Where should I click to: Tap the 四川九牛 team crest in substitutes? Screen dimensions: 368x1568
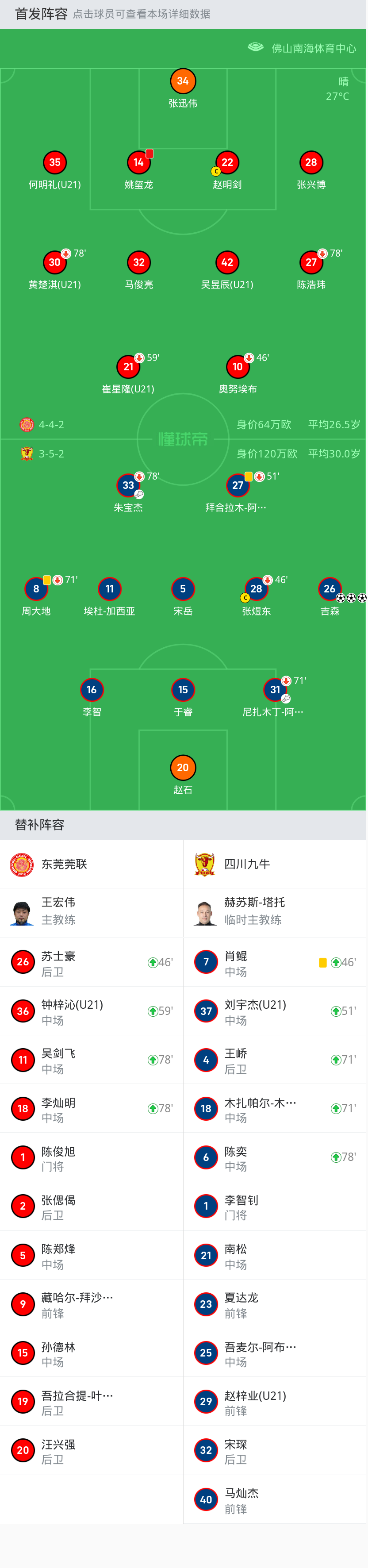tap(205, 865)
